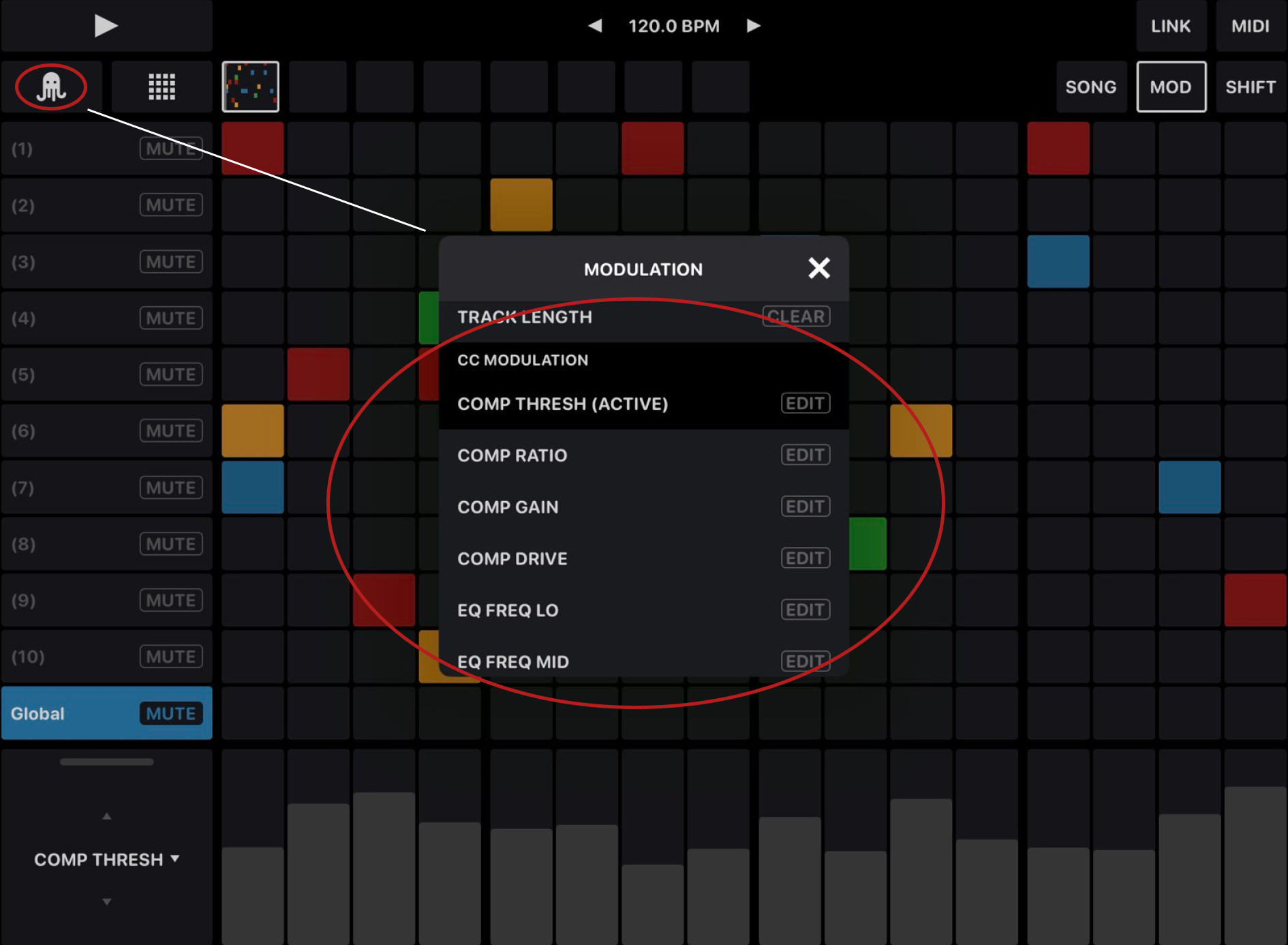Close the MODULATION popup
Screen dimensions: 1288x945
[x=820, y=268]
